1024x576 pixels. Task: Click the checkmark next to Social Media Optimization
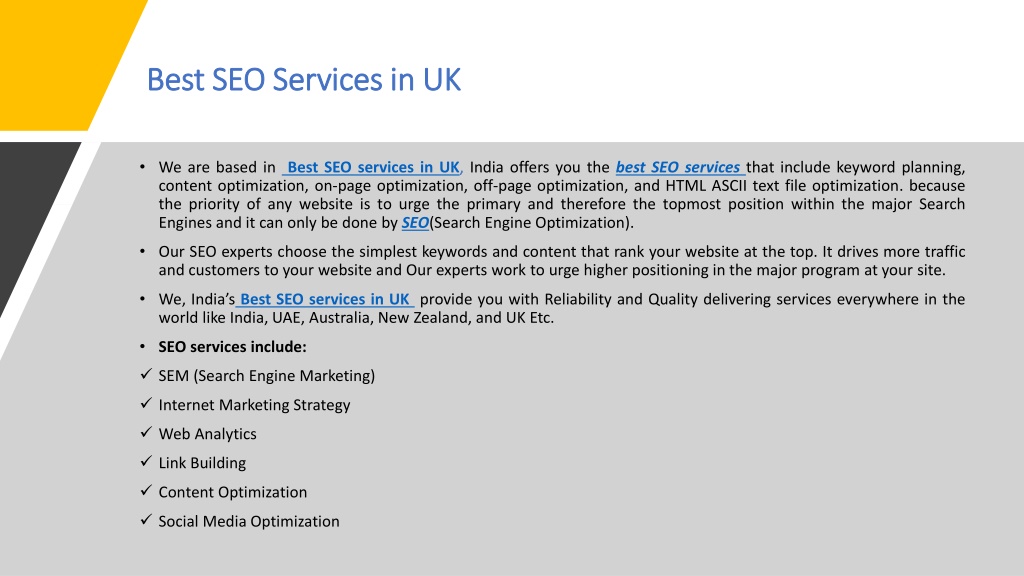(x=146, y=520)
